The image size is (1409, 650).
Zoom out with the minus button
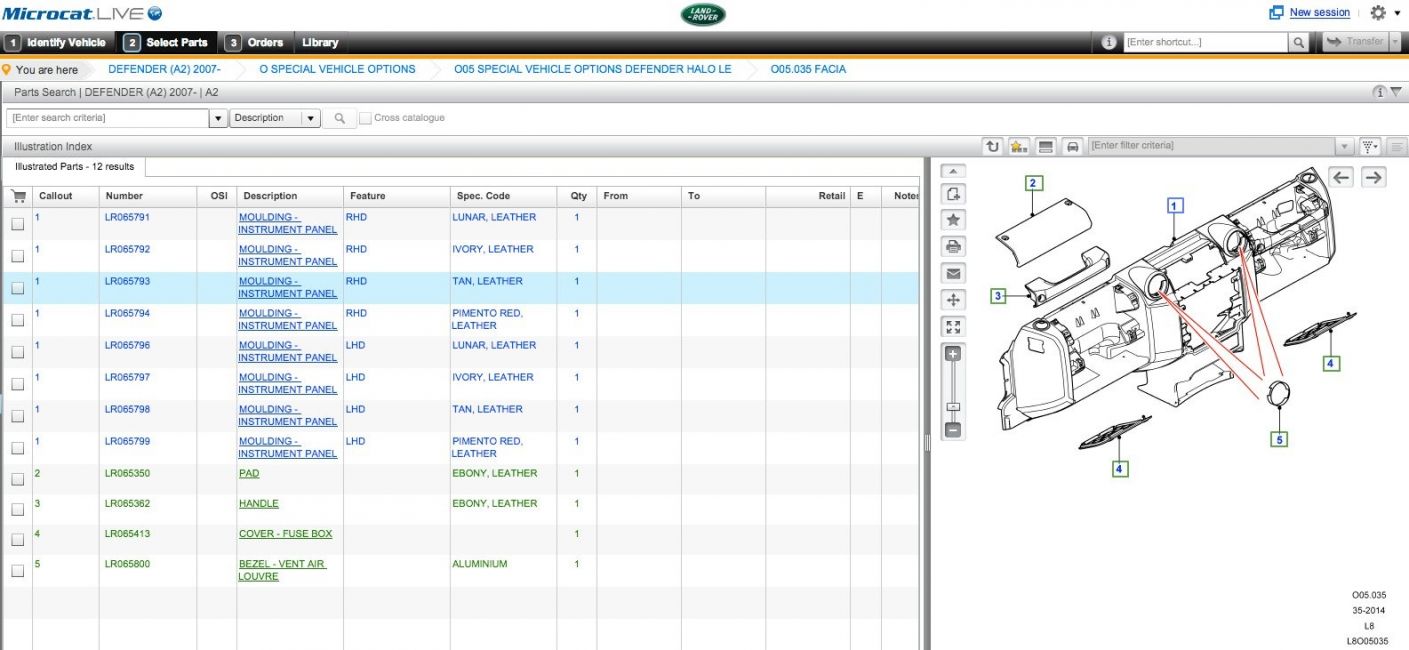tap(954, 430)
